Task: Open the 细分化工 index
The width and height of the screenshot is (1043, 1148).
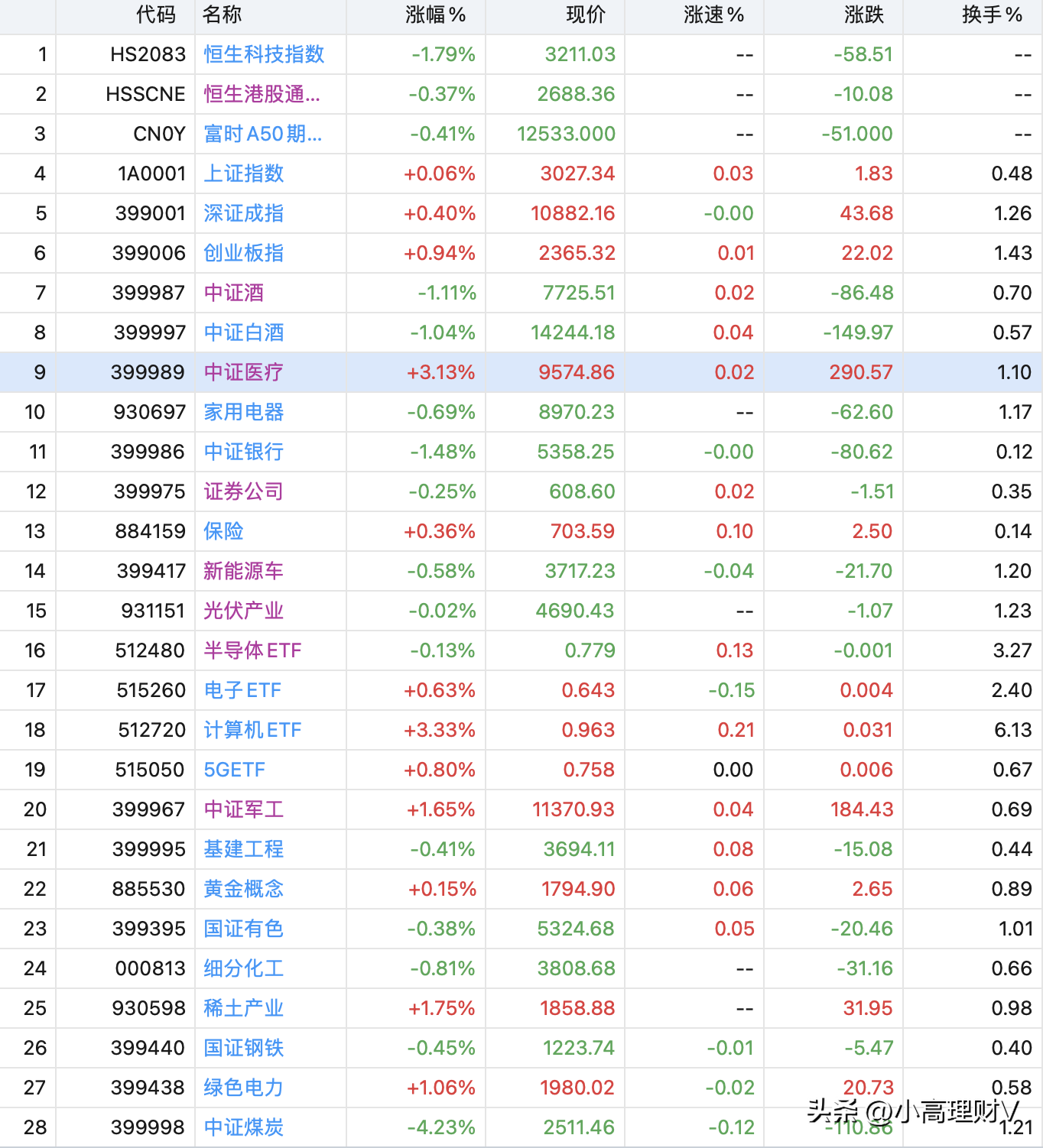Action: [x=244, y=968]
